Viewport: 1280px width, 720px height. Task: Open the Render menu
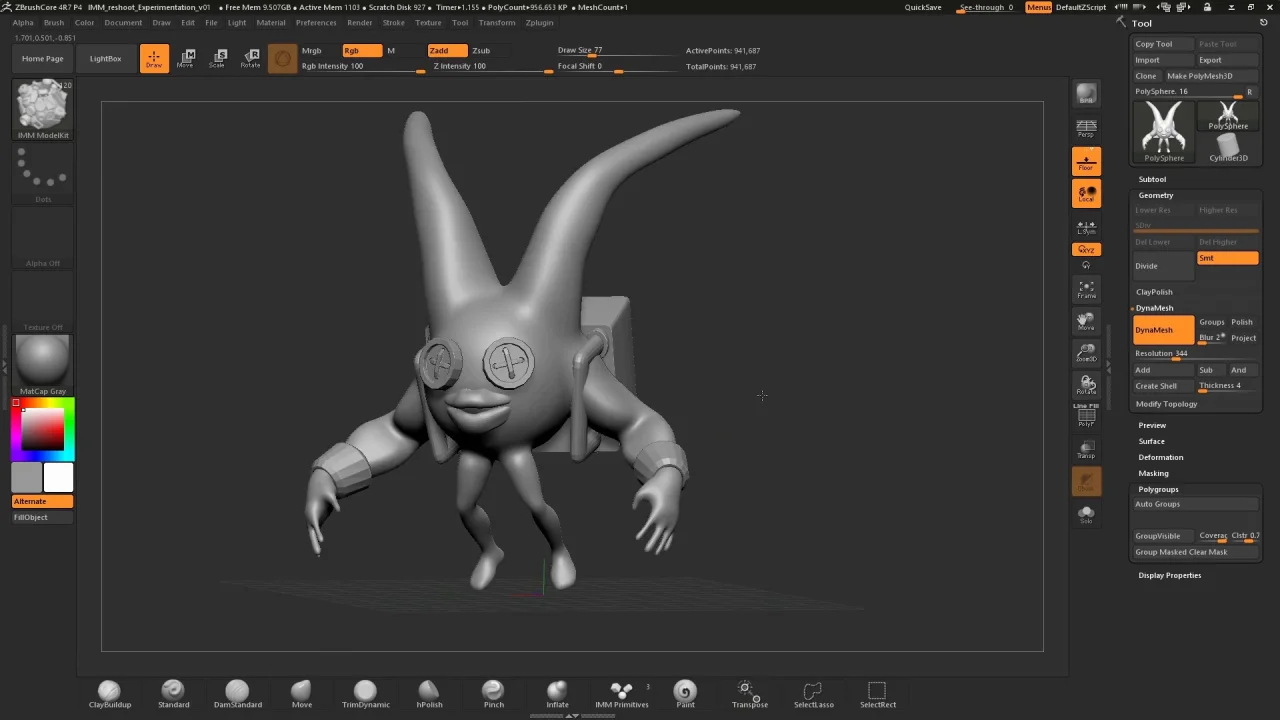[360, 22]
